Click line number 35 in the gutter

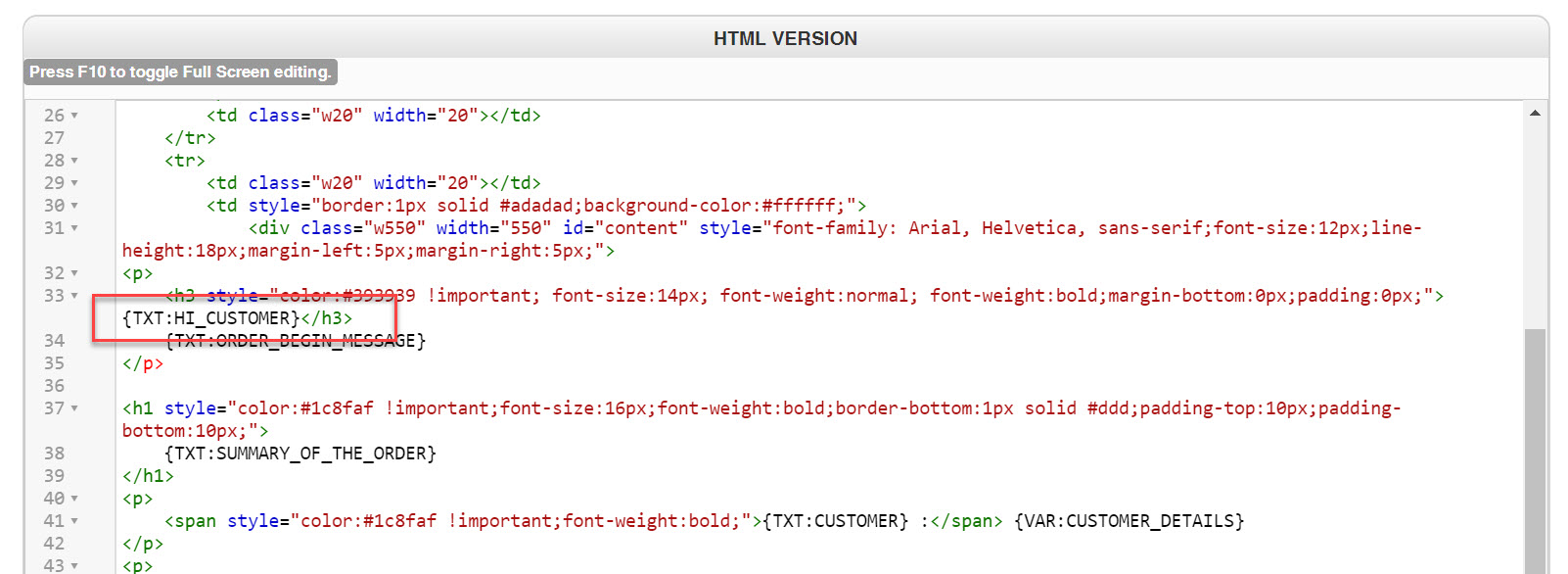coord(54,363)
